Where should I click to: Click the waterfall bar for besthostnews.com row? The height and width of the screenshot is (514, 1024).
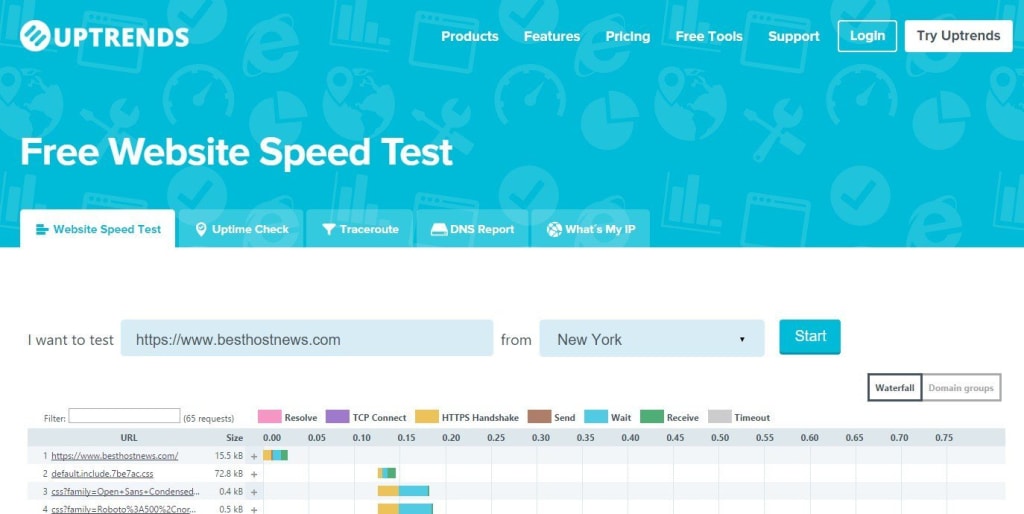(276, 455)
